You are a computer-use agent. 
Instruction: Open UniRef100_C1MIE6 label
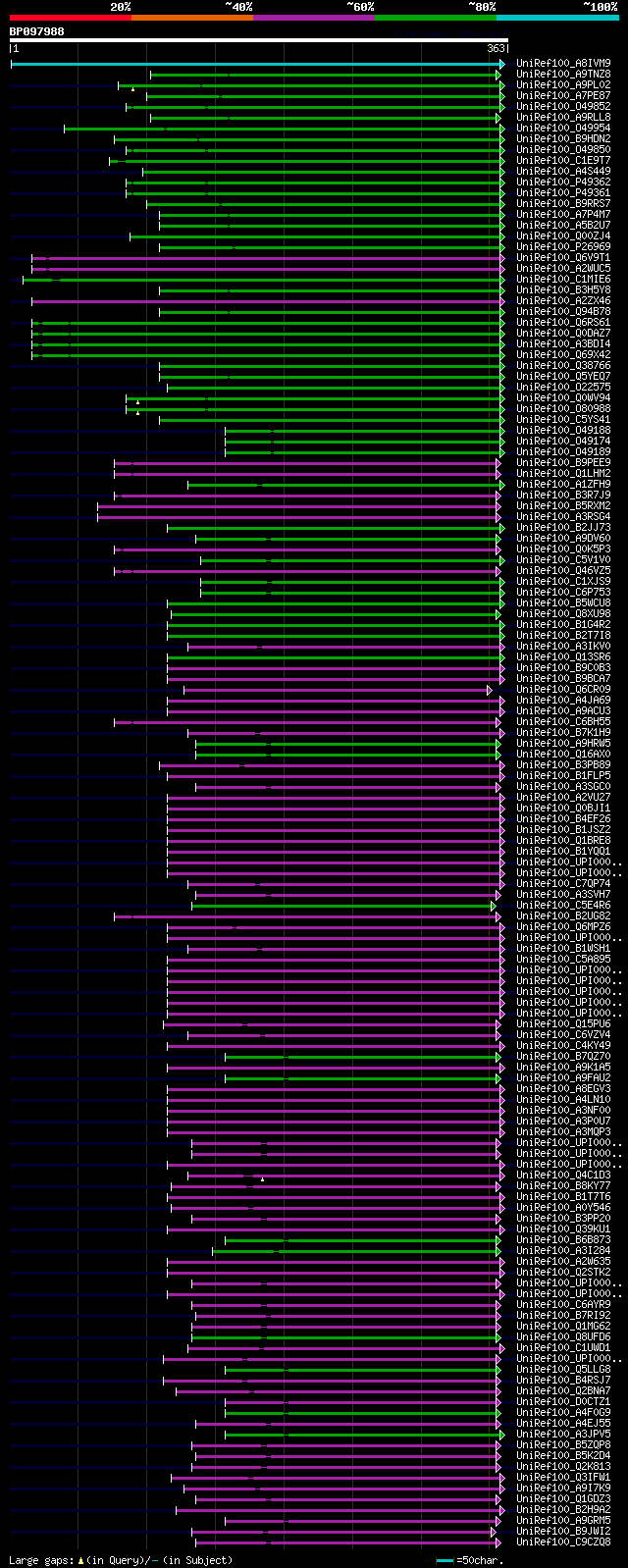[x=563, y=280]
